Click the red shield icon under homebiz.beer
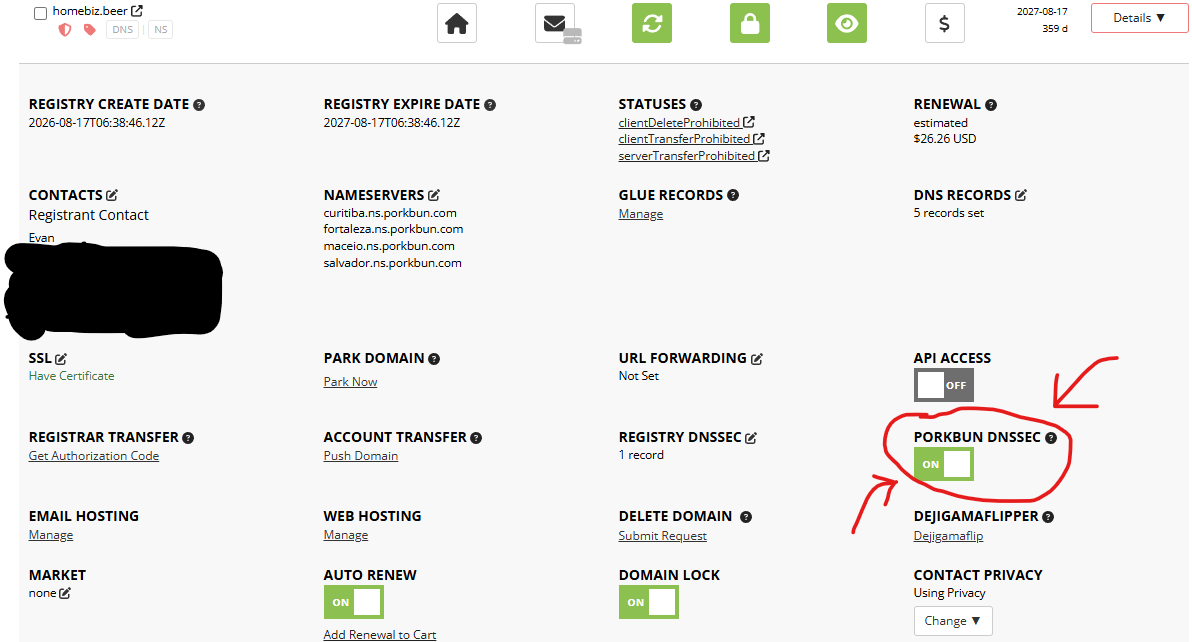The image size is (1192, 642). click(x=65, y=30)
